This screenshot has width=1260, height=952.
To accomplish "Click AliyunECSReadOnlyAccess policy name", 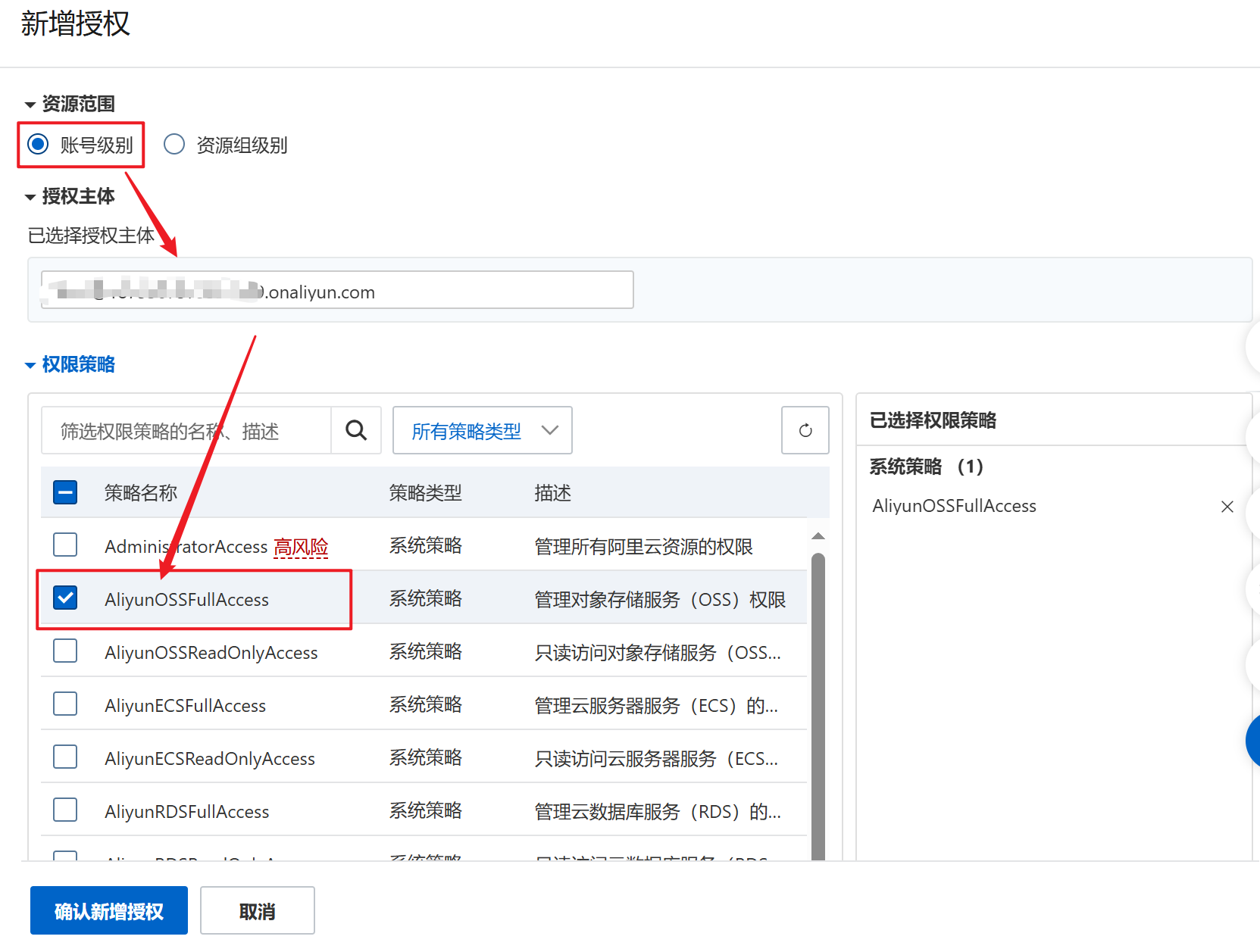I will tap(210, 759).
